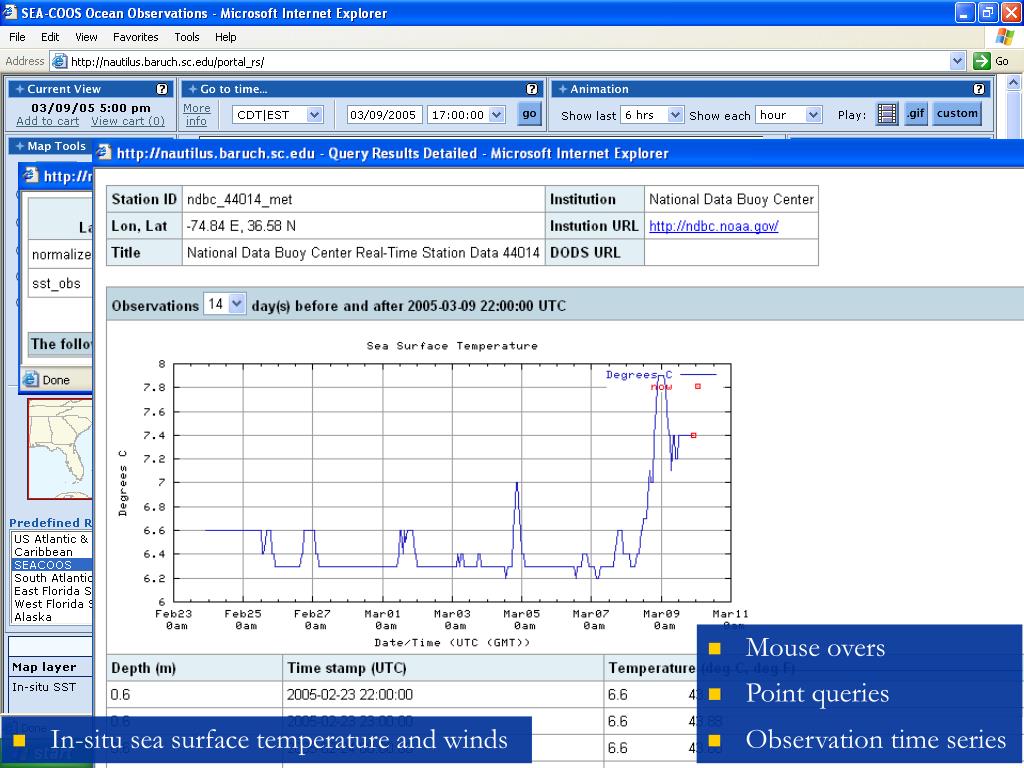Select SEACOOS in predefined regions list
The image size is (1024, 768).
(53, 565)
